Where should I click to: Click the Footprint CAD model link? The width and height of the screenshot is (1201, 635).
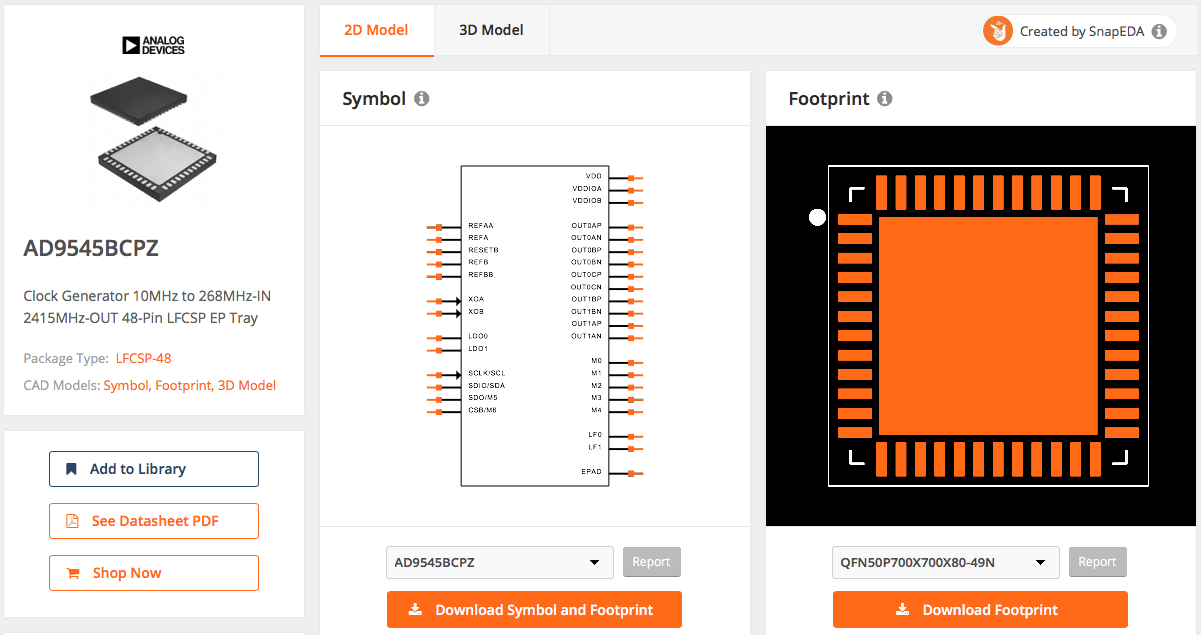(x=183, y=385)
